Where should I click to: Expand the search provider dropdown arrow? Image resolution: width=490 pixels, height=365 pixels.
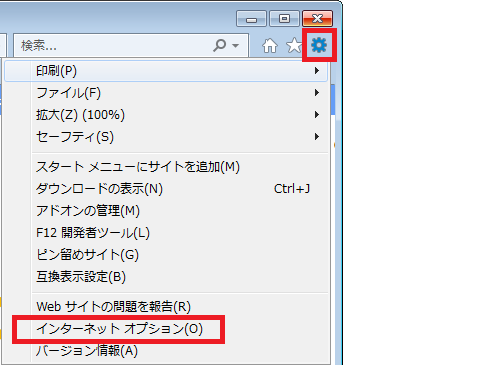click(236, 46)
